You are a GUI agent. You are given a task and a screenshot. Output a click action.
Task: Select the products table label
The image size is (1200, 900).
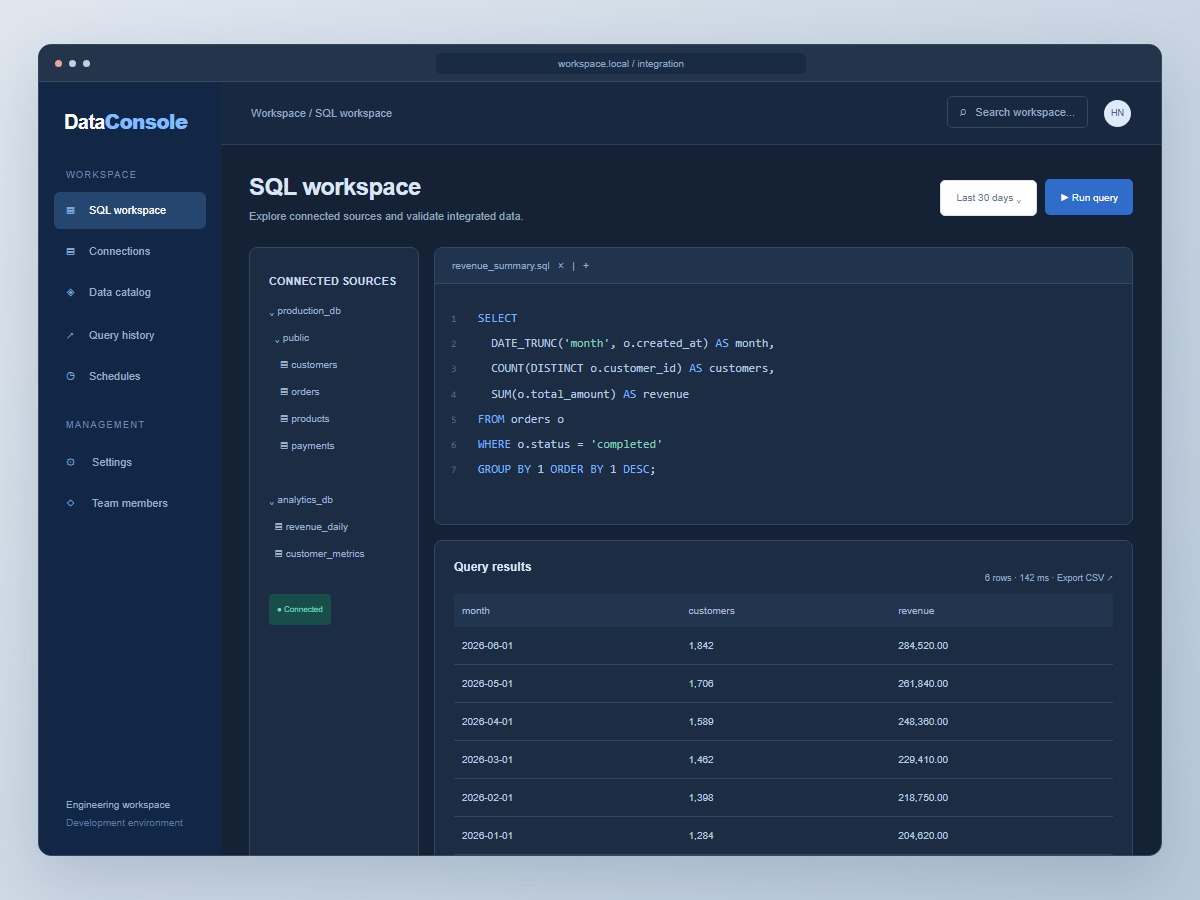coord(310,419)
